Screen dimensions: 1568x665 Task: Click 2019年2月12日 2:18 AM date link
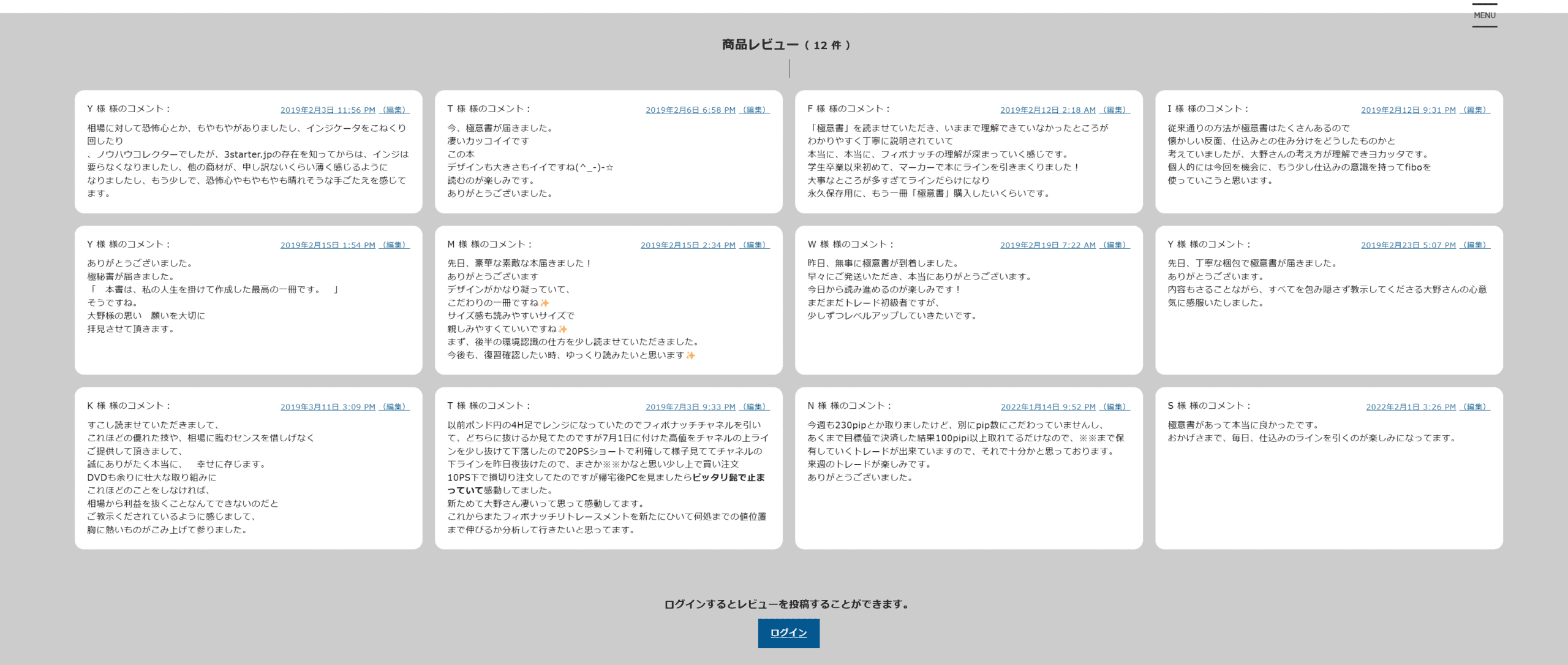(1047, 110)
